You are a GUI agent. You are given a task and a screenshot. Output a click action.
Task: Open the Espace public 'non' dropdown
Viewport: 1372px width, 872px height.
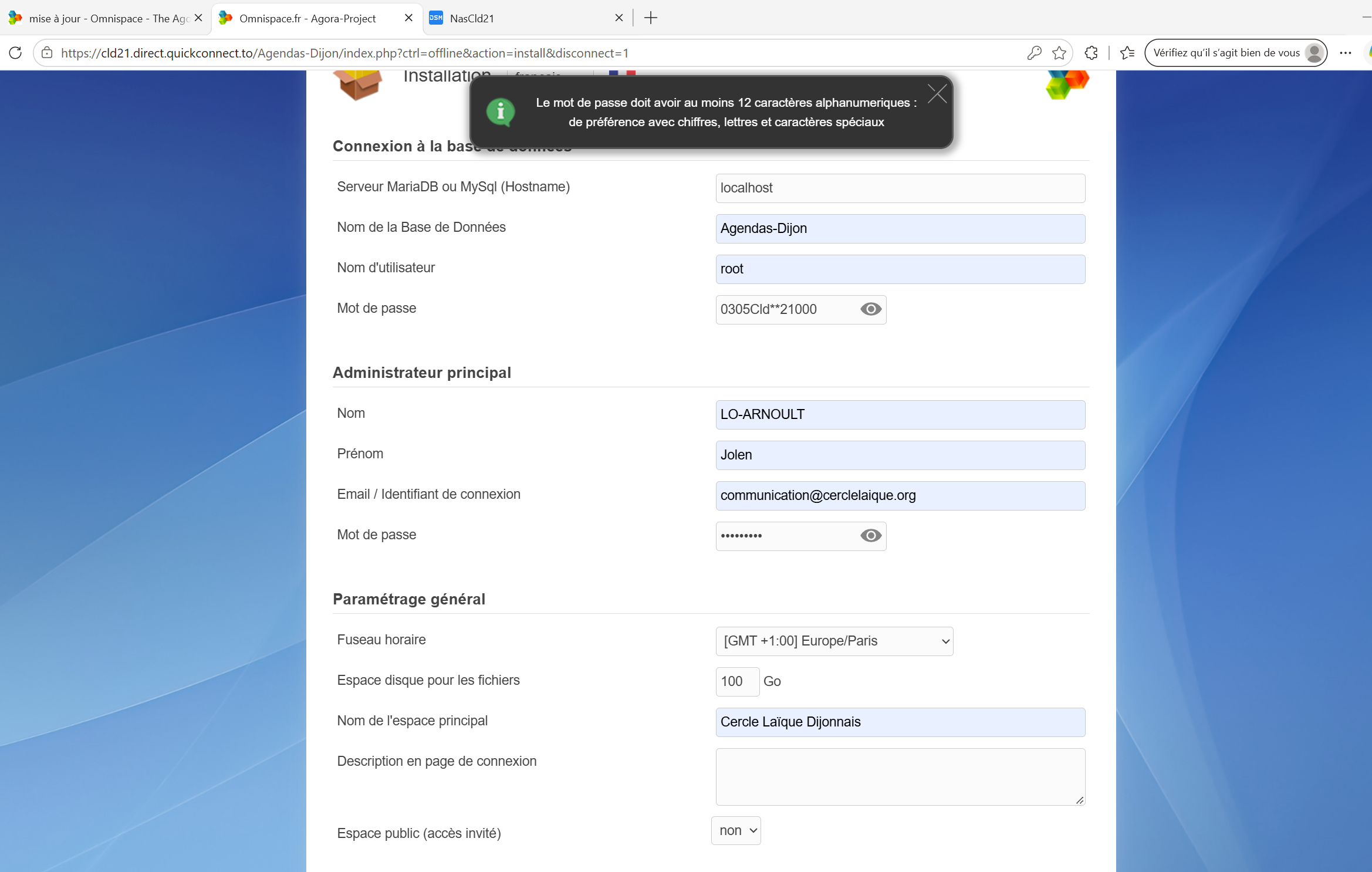click(x=736, y=831)
